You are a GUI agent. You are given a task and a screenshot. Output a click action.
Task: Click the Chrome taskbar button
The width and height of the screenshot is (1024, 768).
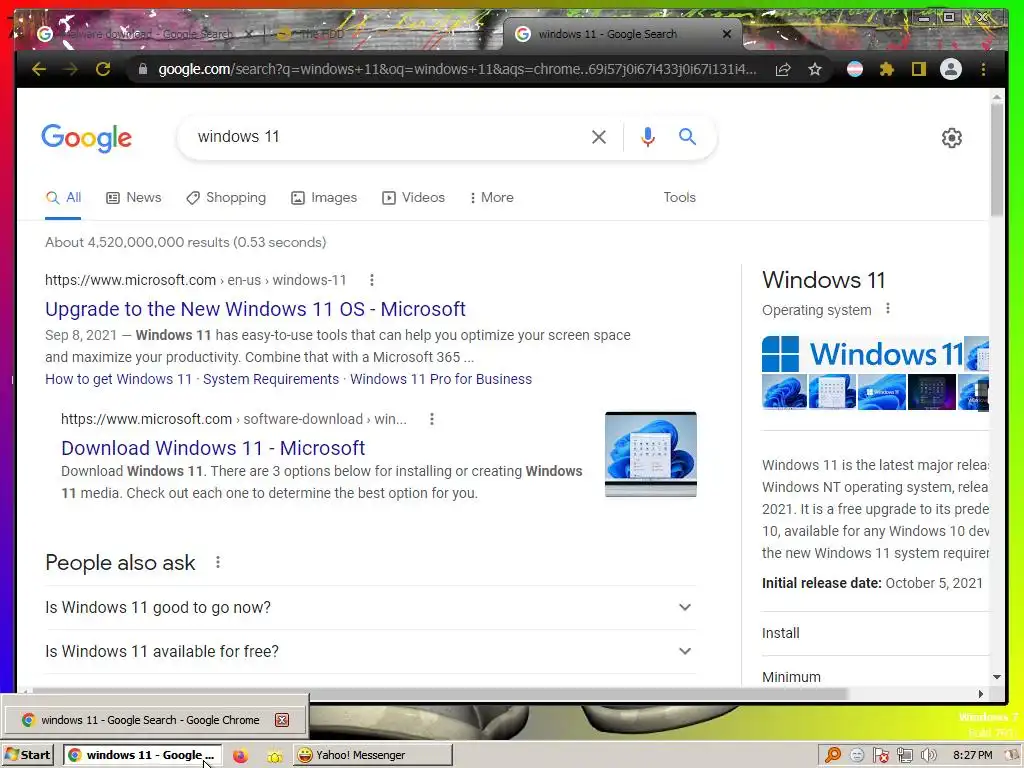(x=142, y=755)
